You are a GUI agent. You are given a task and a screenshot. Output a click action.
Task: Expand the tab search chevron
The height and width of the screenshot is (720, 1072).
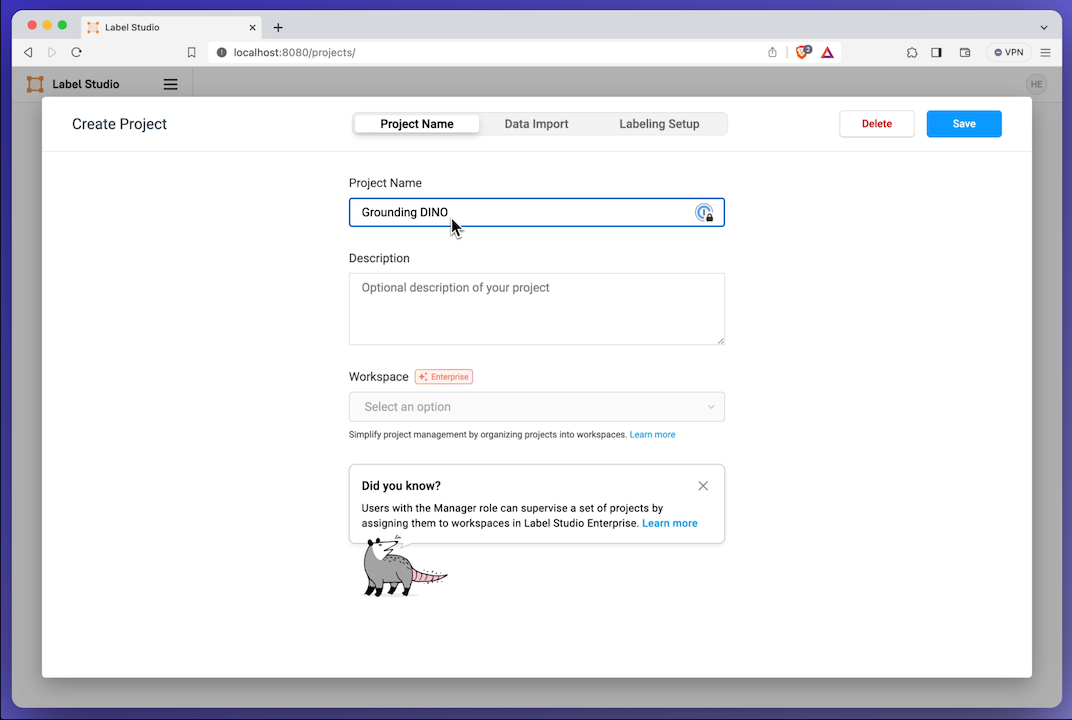point(1044,28)
